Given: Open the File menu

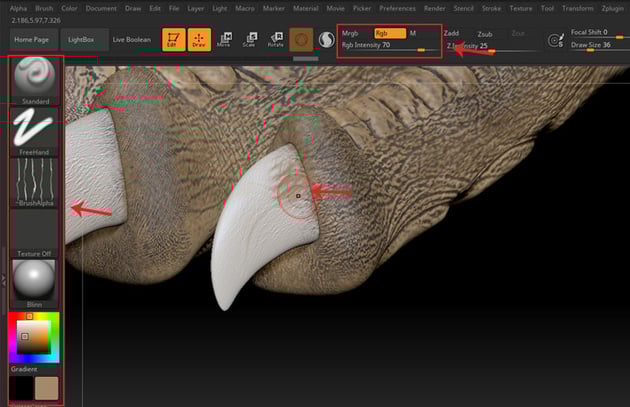Looking at the screenshot, I should 174,8.
